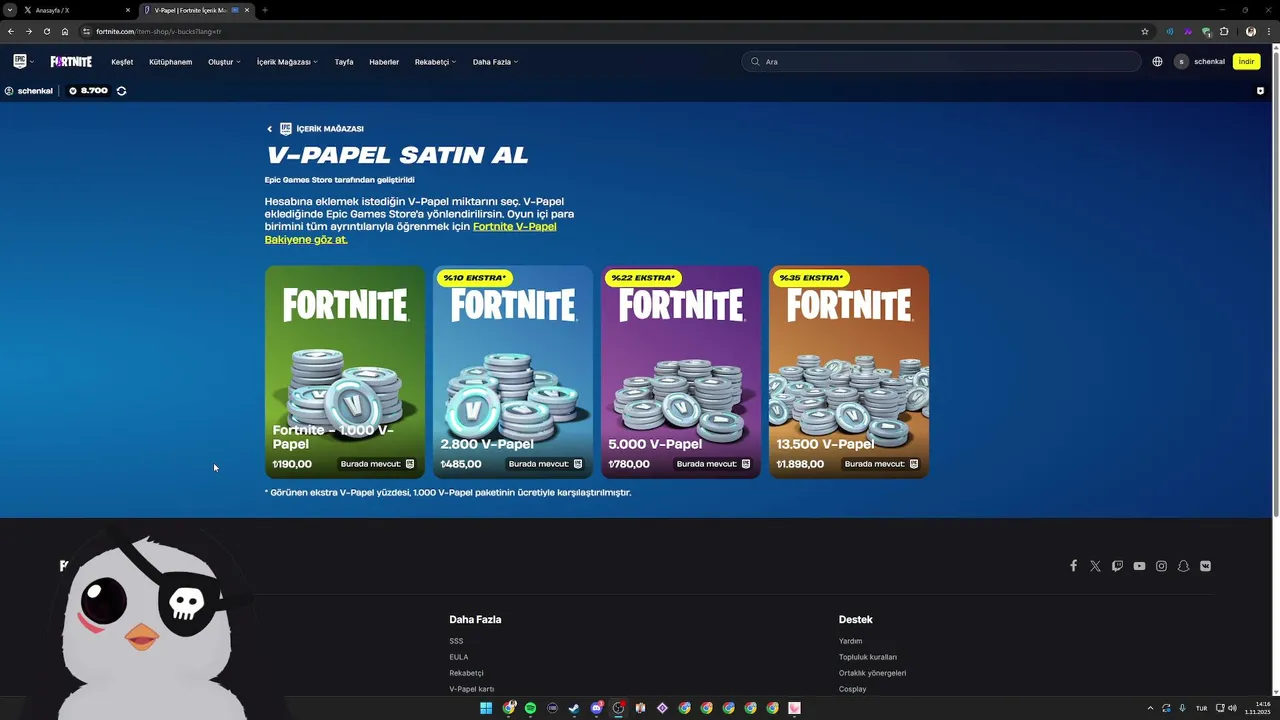Open Discord from the taskbar
1280x720 pixels.
pos(596,708)
